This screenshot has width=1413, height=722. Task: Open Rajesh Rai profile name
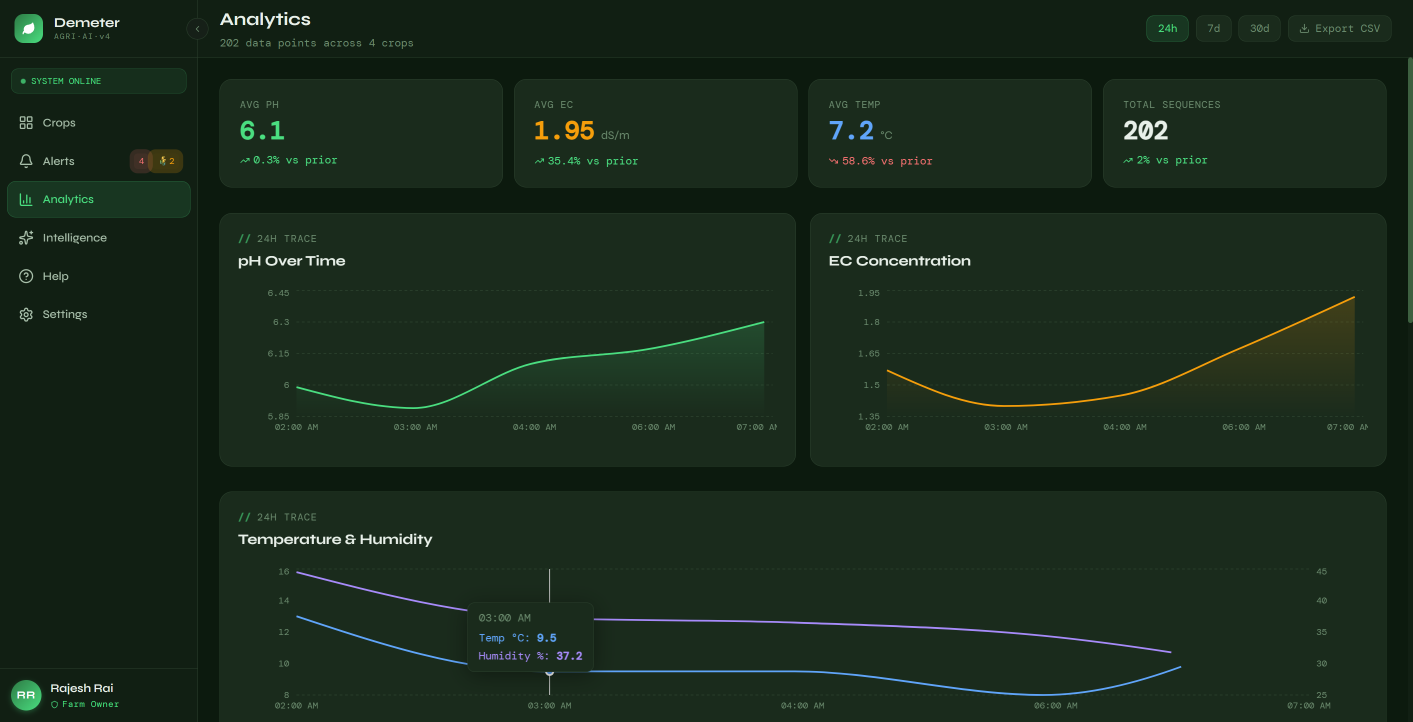click(x=82, y=688)
